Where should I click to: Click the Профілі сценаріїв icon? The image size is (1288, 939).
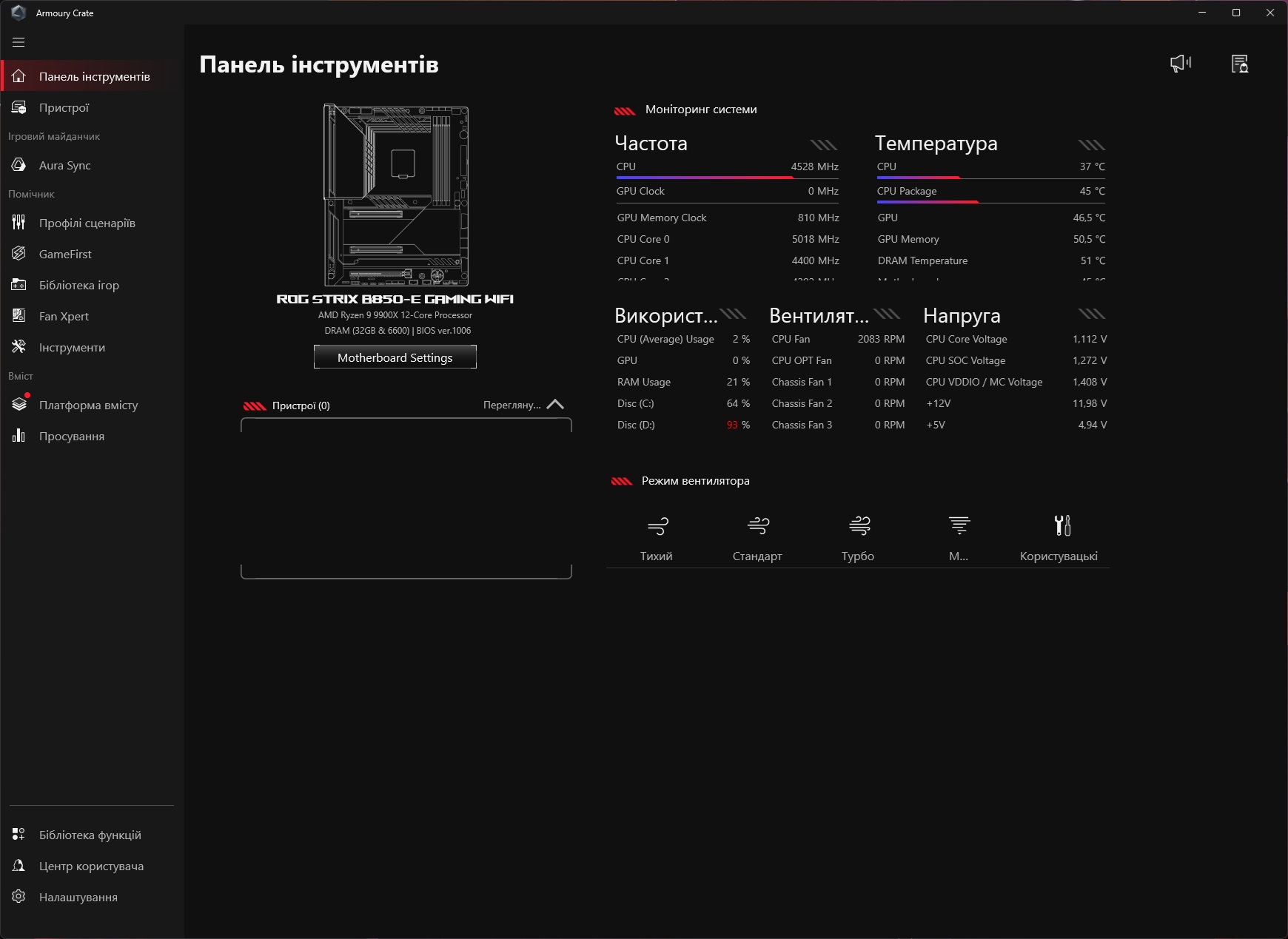[x=19, y=223]
